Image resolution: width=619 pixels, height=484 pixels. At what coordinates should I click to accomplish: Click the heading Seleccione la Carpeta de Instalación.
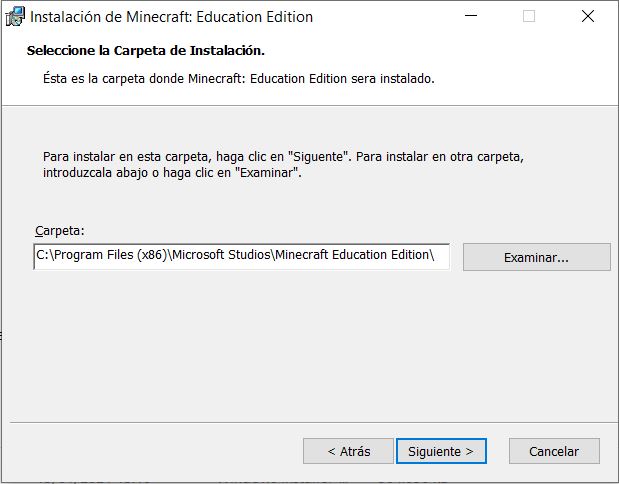(x=146, y=51)
